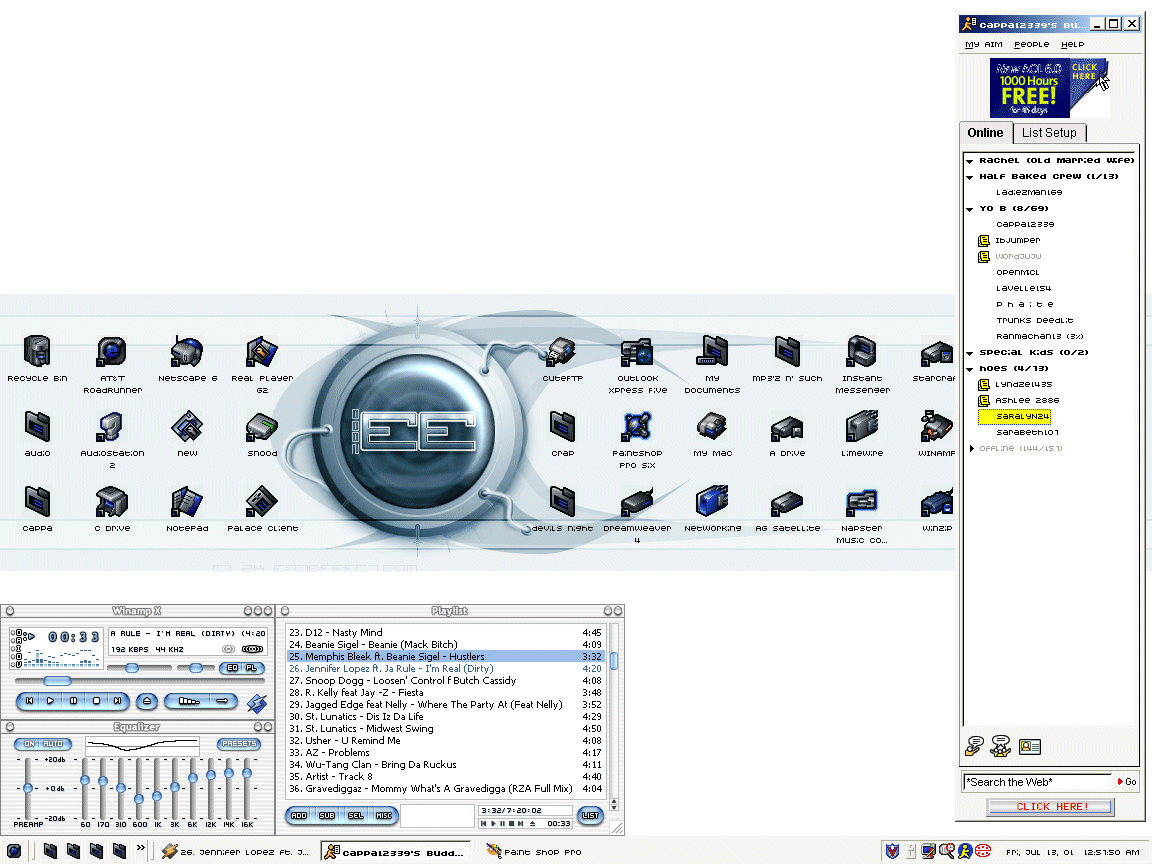This screenshot has height=864, width=1152.
Task: Open the Napster Music Community desktop icon
Action: pyautogui.click(x=860, y=502)
